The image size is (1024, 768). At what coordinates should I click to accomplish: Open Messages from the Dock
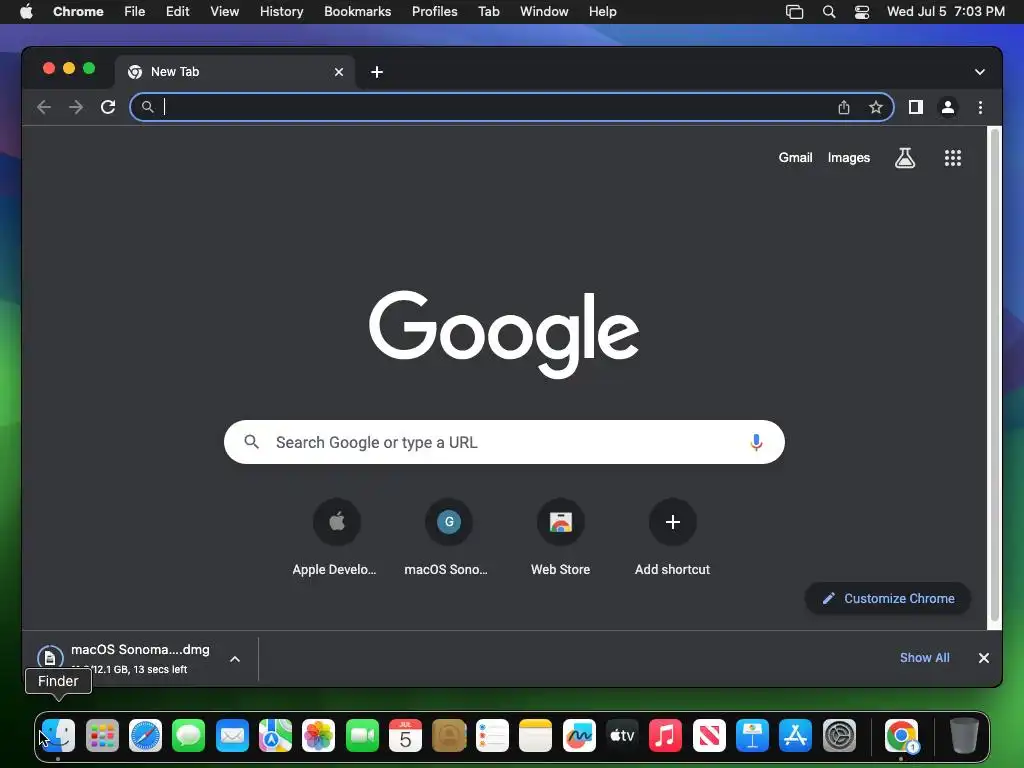point(189,735)
